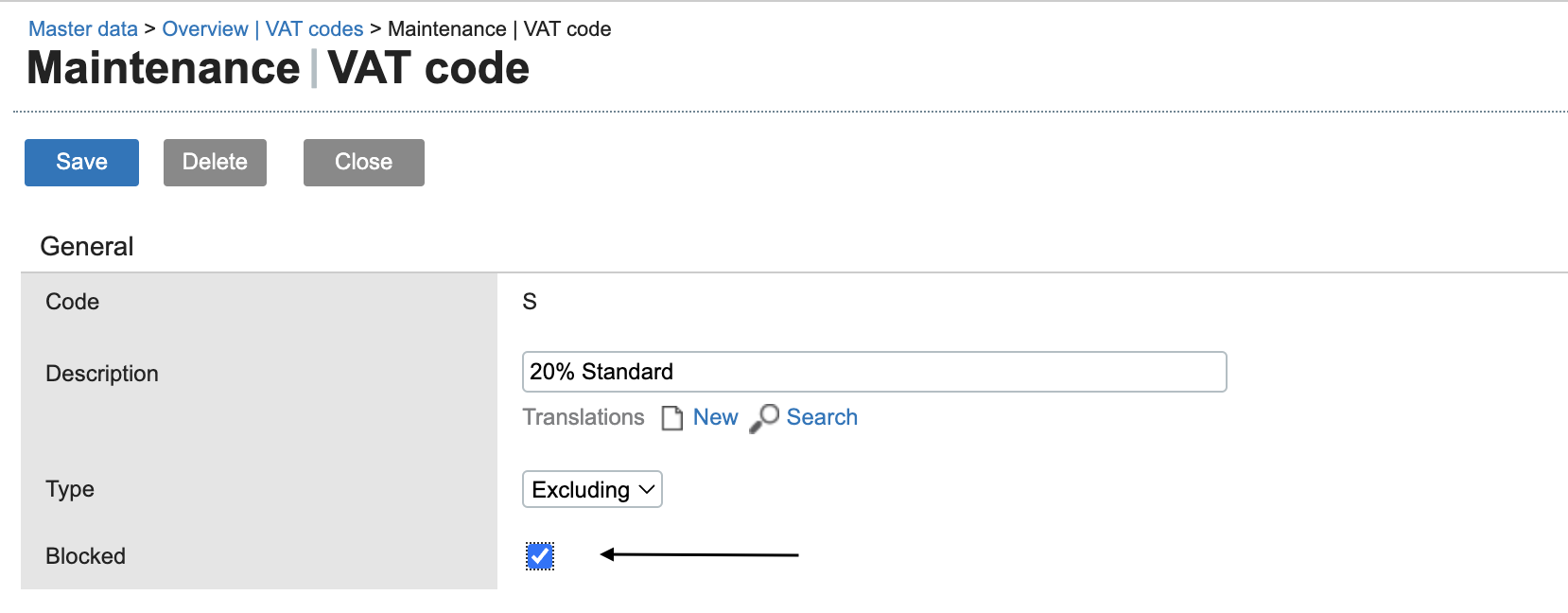
Task: Save the VAT code
Action: click(81, 163)
